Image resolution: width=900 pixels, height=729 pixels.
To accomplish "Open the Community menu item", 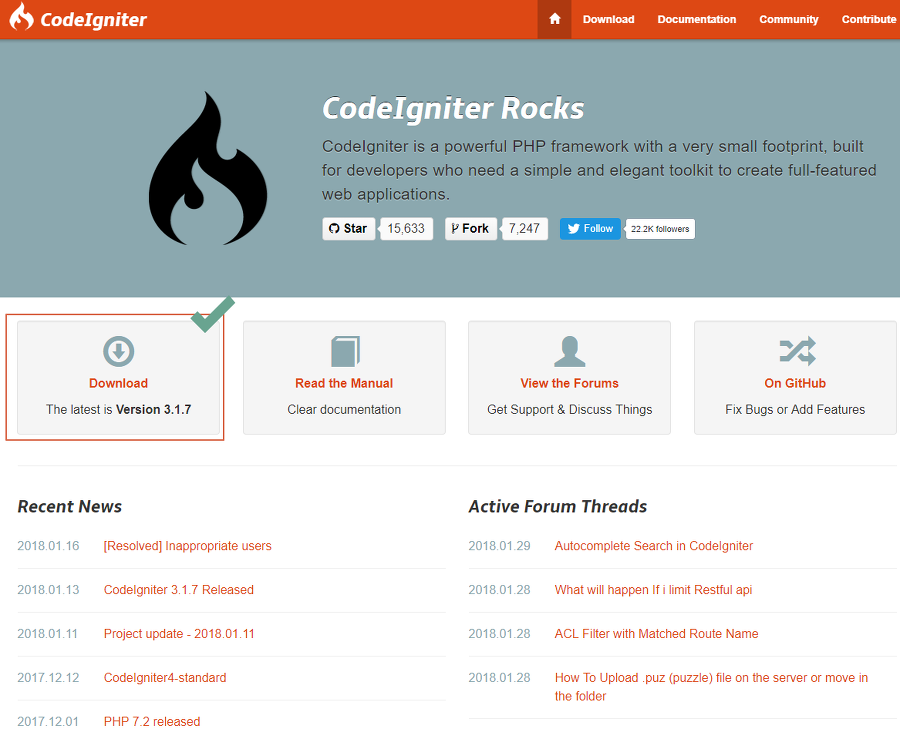I will point(789,19).
